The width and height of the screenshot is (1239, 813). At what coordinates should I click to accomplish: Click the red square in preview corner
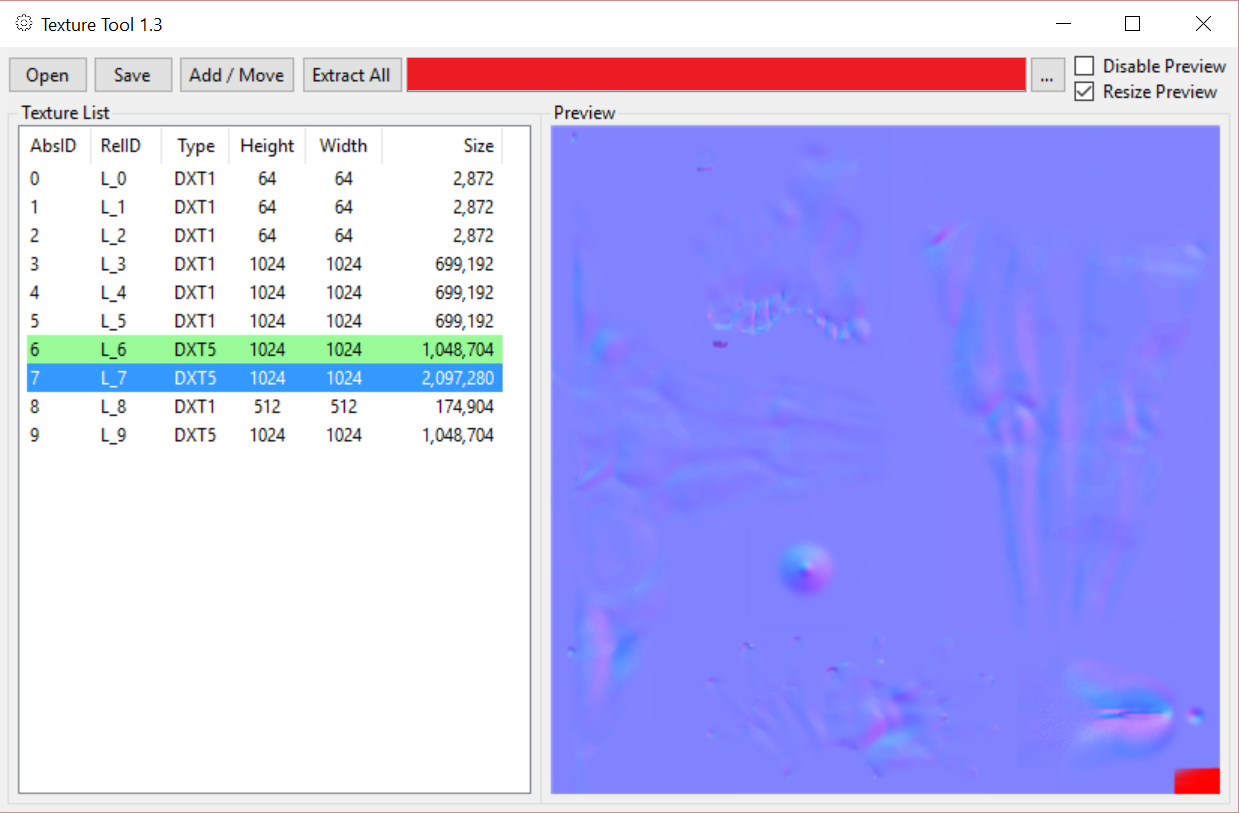pyautogui.click(x=1197, y=780)
